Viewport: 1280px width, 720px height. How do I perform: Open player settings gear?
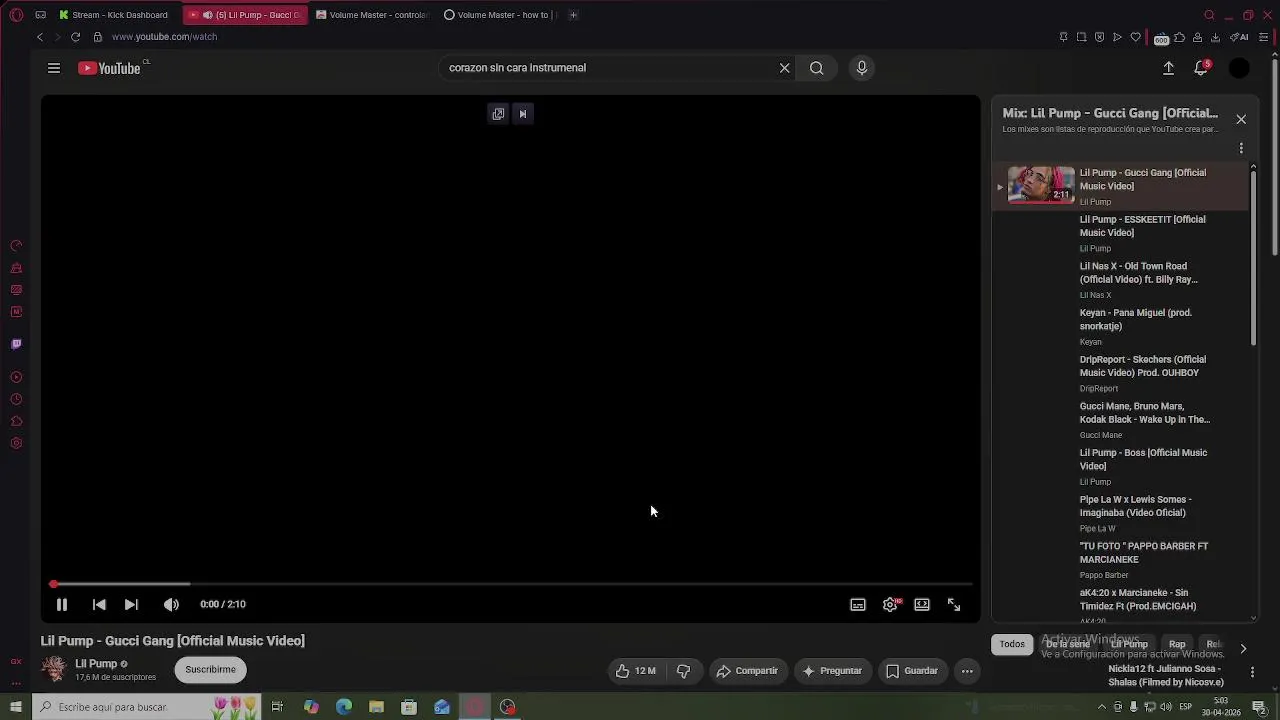[890, 604]
